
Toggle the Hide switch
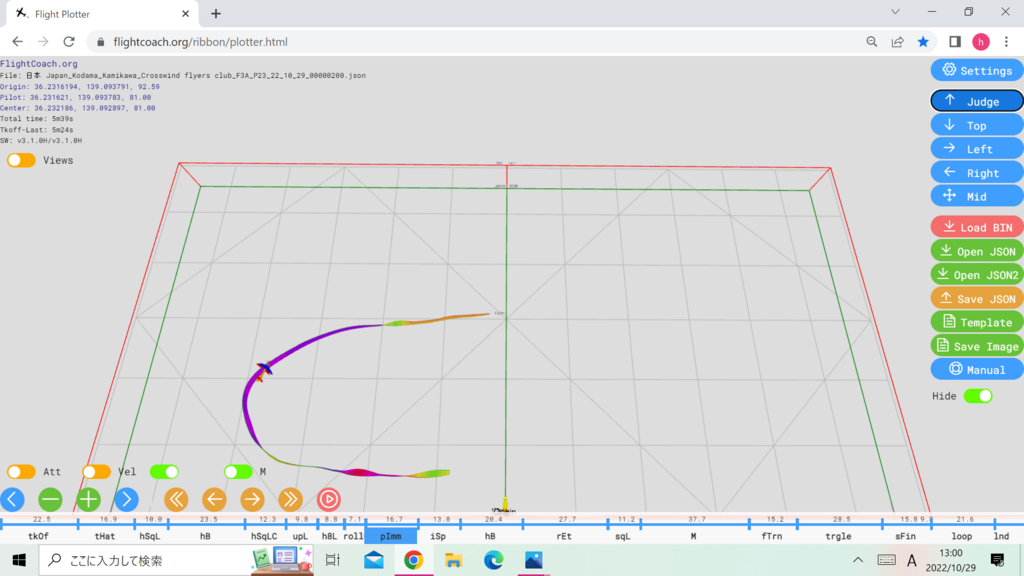(978, 396)
